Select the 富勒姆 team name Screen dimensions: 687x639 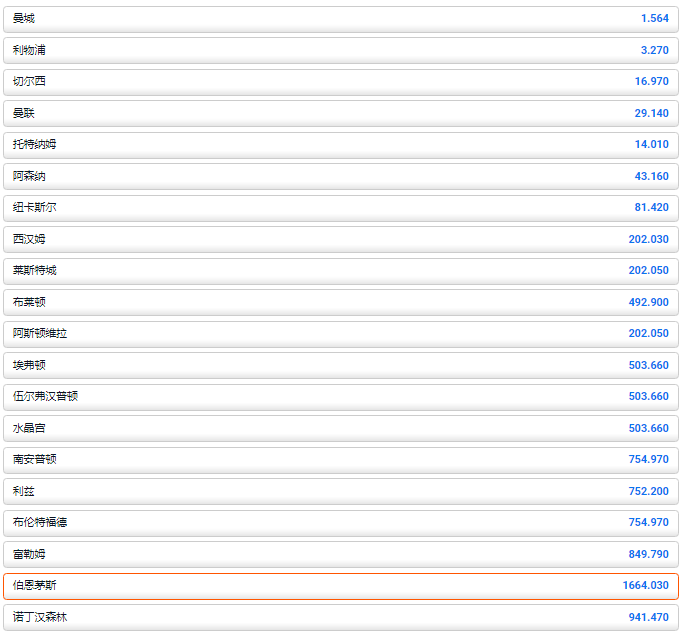(29, 555)
